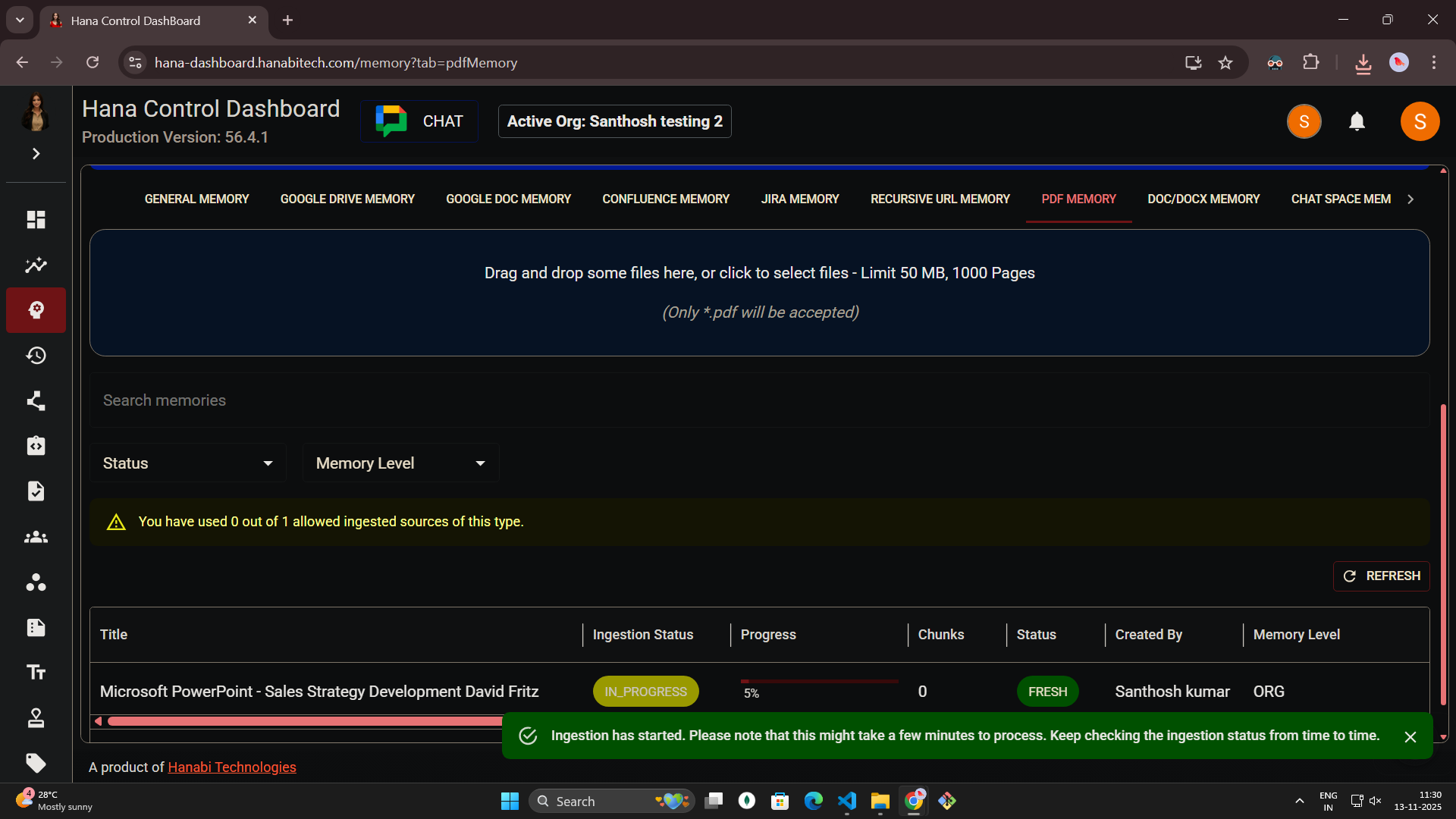Open the dashboard grid icon in sidebar
Viewport: 1456px width, 819px height.
coord(36,220)
